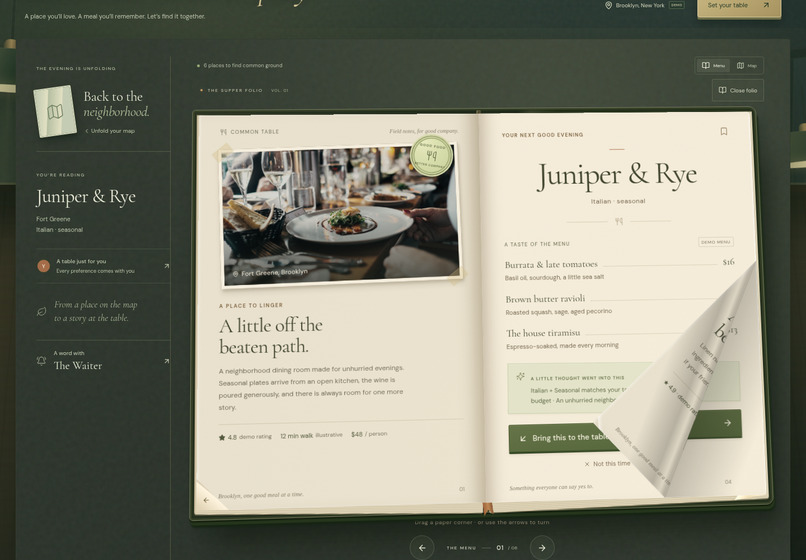Click the arrow next to The Waiter
The image size is (806, 560).
tap(166, 361)
